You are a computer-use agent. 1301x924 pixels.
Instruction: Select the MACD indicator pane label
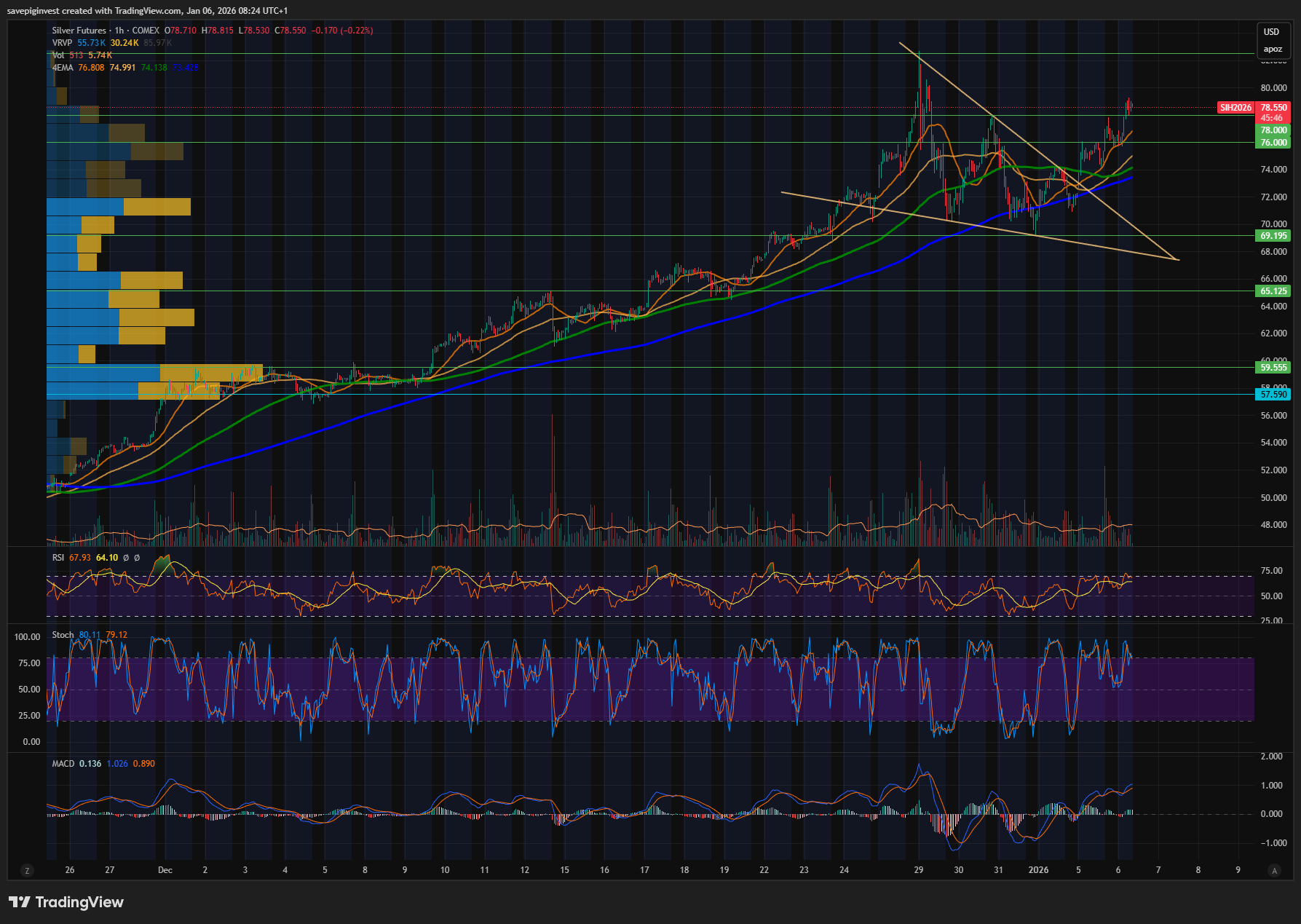[63, 764]
